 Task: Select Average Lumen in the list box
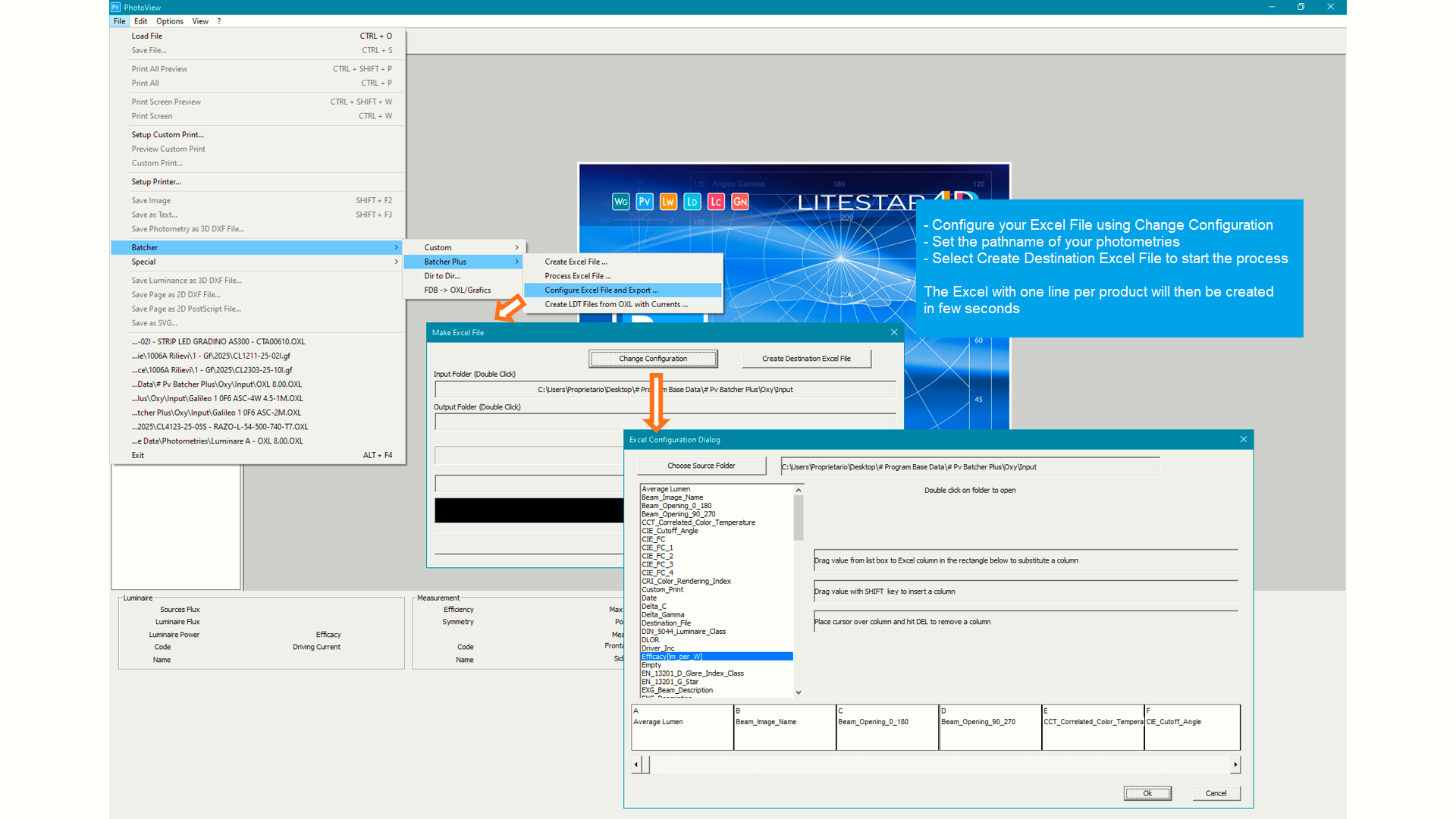point(717,489)
